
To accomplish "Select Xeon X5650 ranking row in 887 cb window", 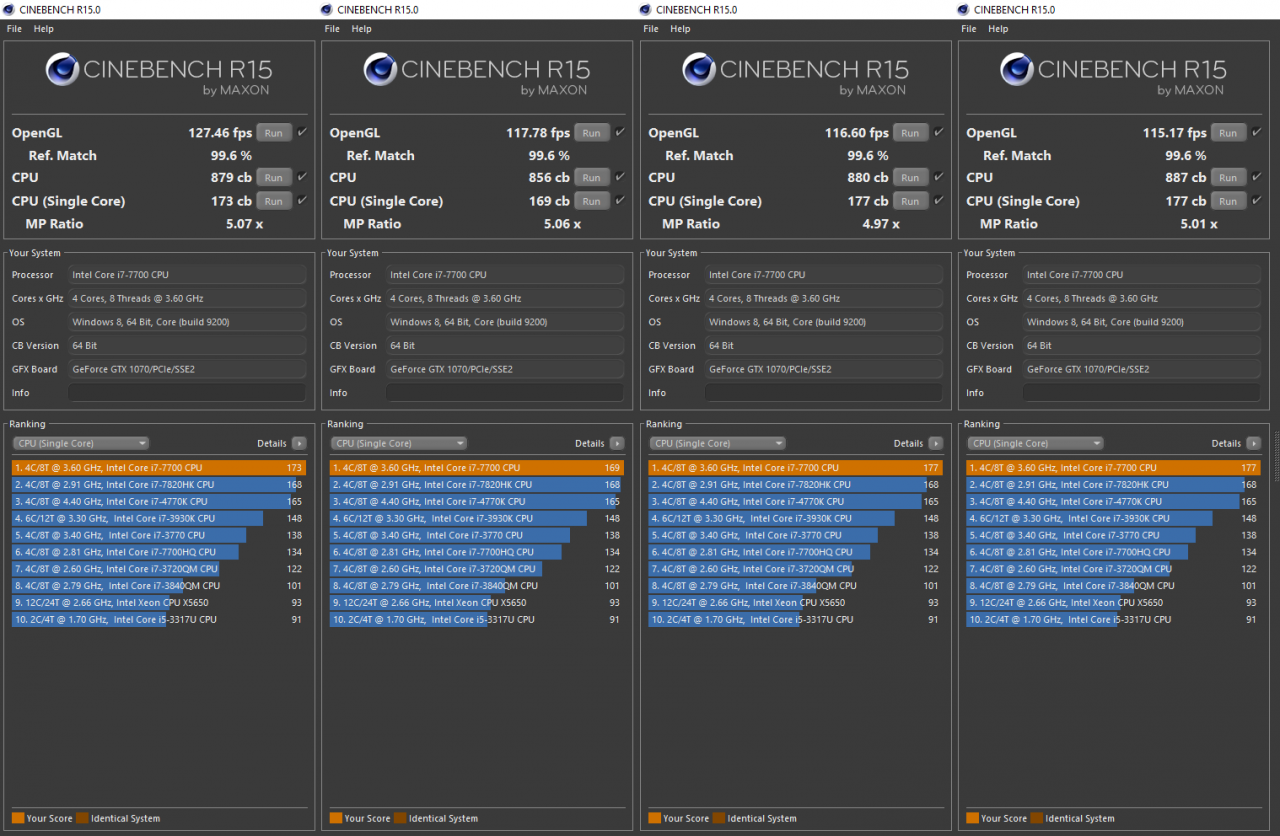I will pyautogui.click(x=1114, y=603).
